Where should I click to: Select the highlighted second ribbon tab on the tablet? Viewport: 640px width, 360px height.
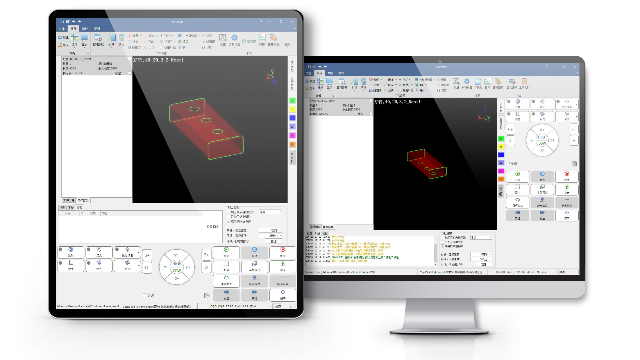tap(73, 28)
